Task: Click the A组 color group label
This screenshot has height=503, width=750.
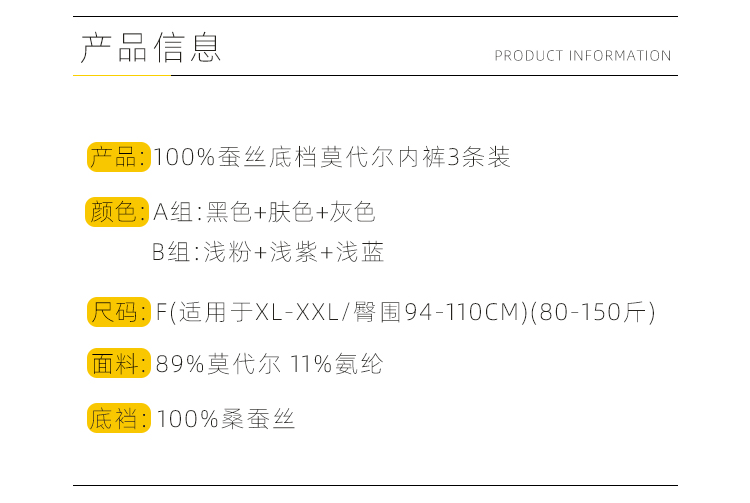Action: pyautogui.click(x=175, y=212)
